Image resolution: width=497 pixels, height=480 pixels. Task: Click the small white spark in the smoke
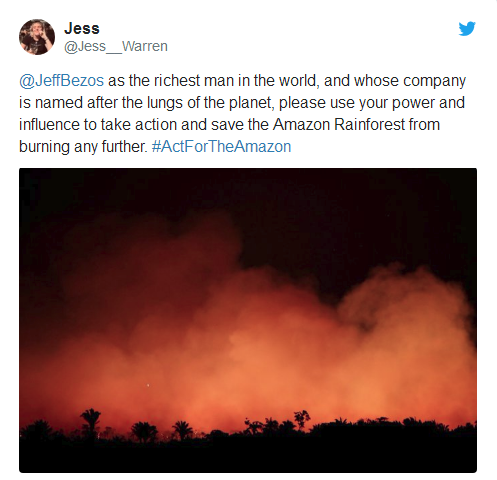click(148, 386)
